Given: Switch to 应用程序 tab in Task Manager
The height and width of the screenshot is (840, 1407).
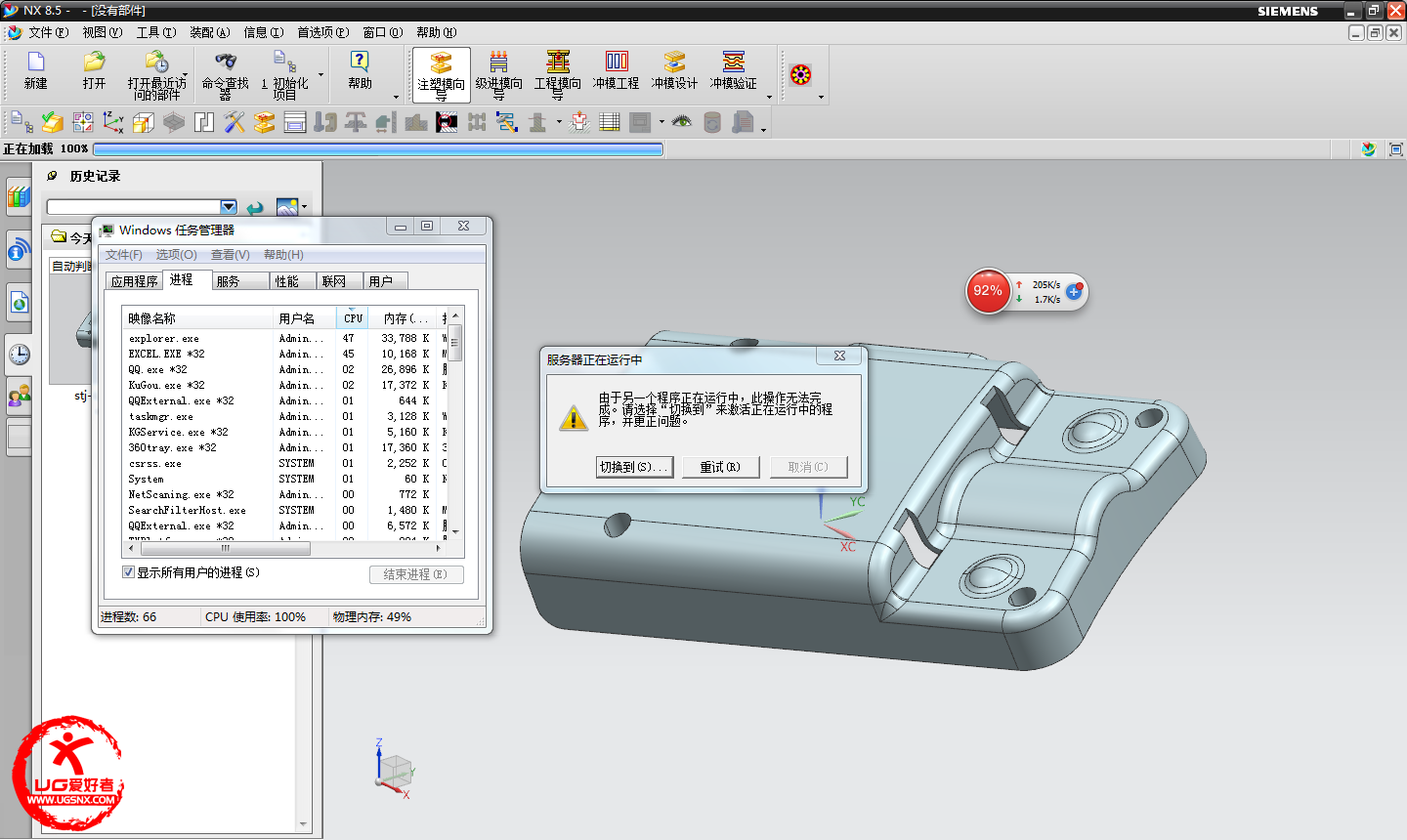Looking at the screenshot, I should [x=134, y=281].
